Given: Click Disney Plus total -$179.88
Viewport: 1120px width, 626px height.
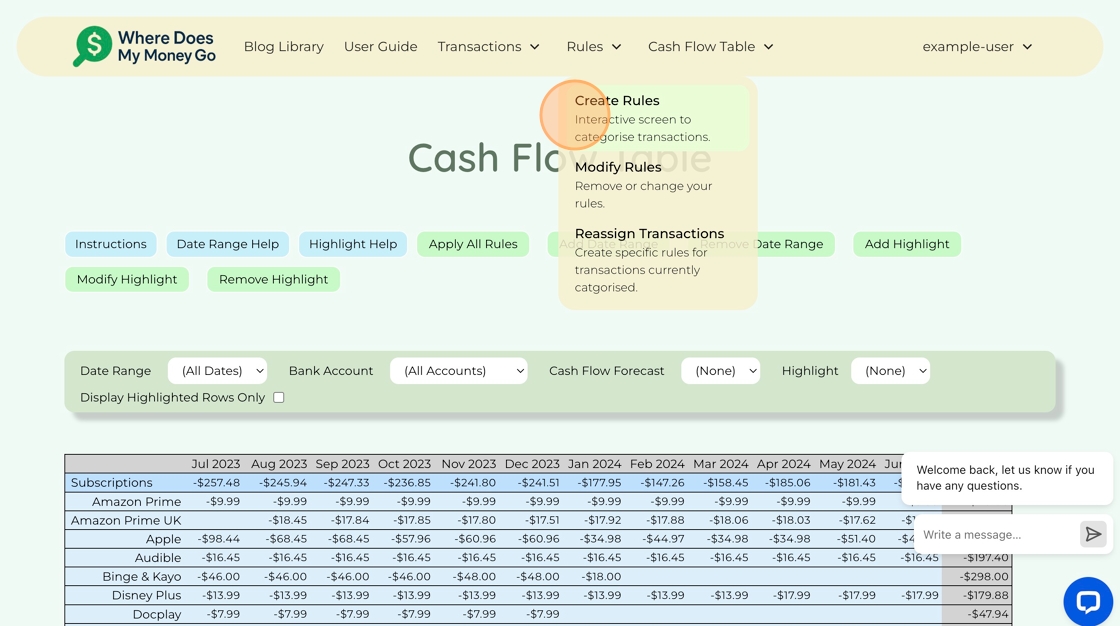Looking at the screenshot, I should click(984, 595).
